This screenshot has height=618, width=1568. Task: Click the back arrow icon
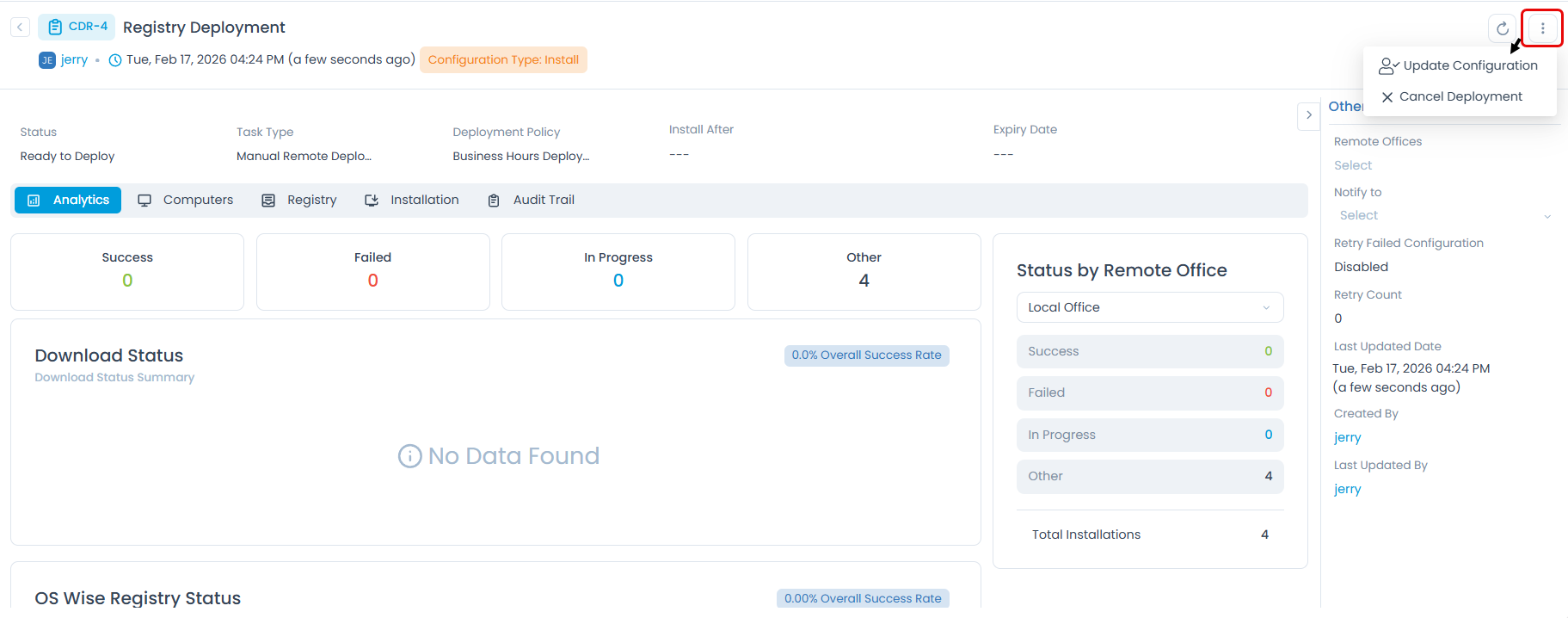(20, 28)
